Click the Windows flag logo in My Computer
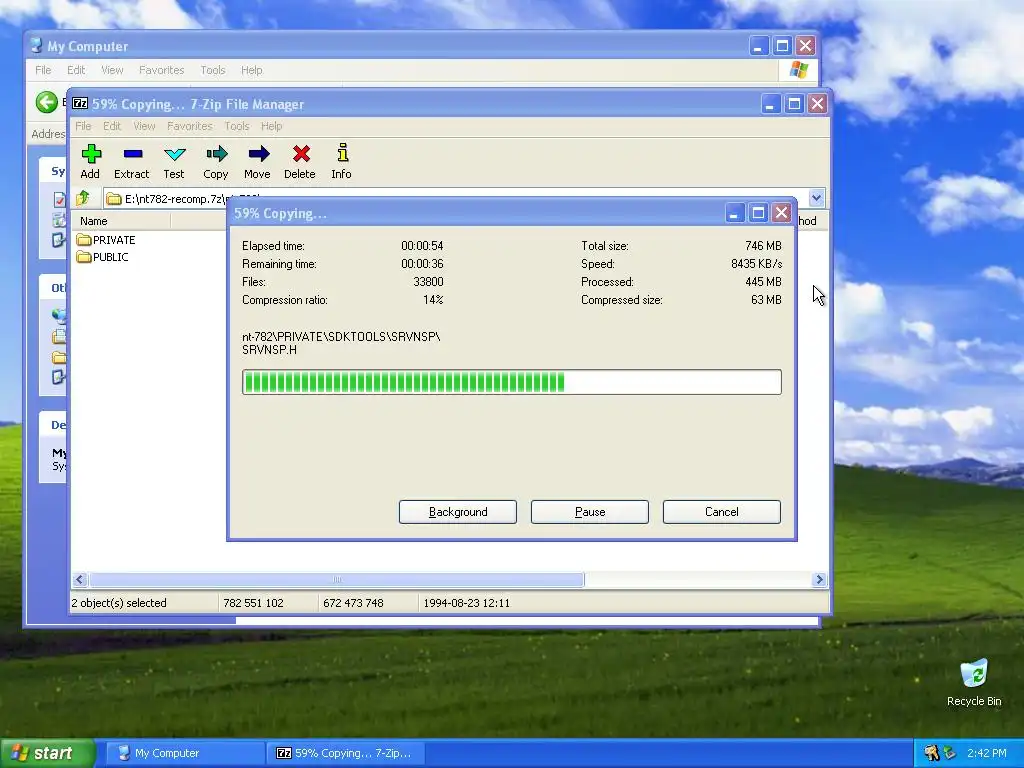The height and width of the screenshot is (768, 1024). point(798,70)
